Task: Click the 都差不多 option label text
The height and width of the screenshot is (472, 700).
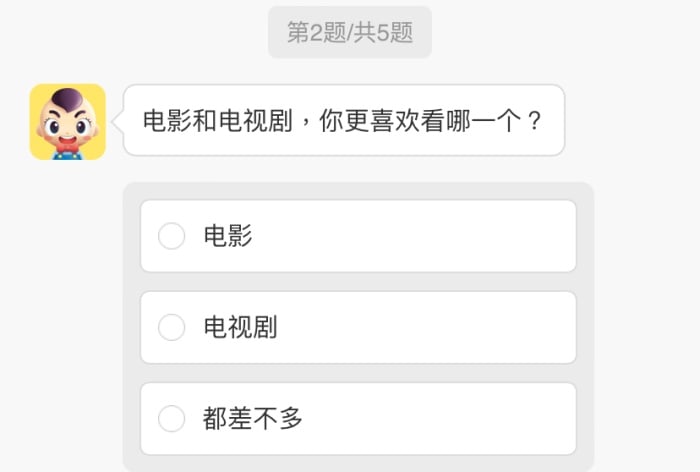Action: click(253, 418)
